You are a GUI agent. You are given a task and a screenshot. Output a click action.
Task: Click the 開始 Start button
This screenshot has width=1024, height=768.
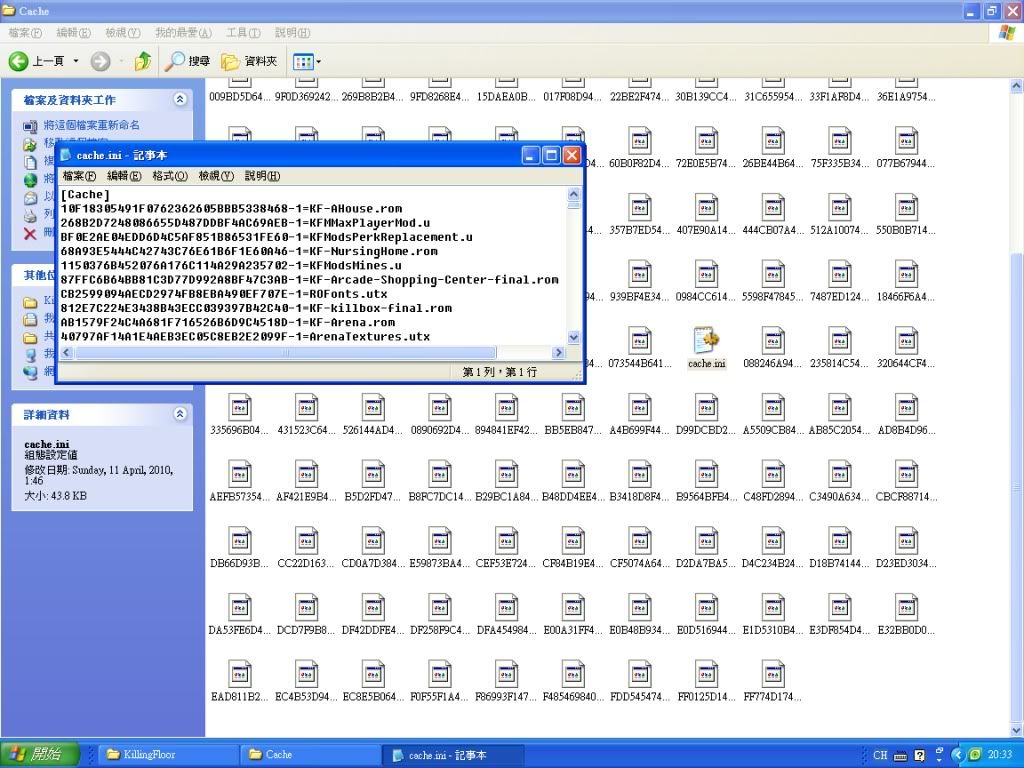click(x=36, y=754)
